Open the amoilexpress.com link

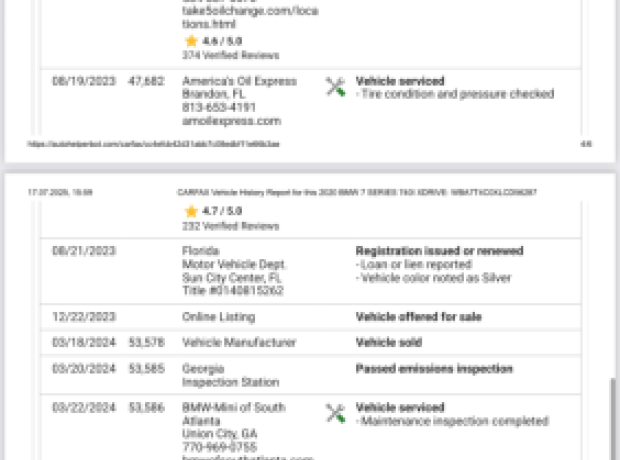(231, 121)
